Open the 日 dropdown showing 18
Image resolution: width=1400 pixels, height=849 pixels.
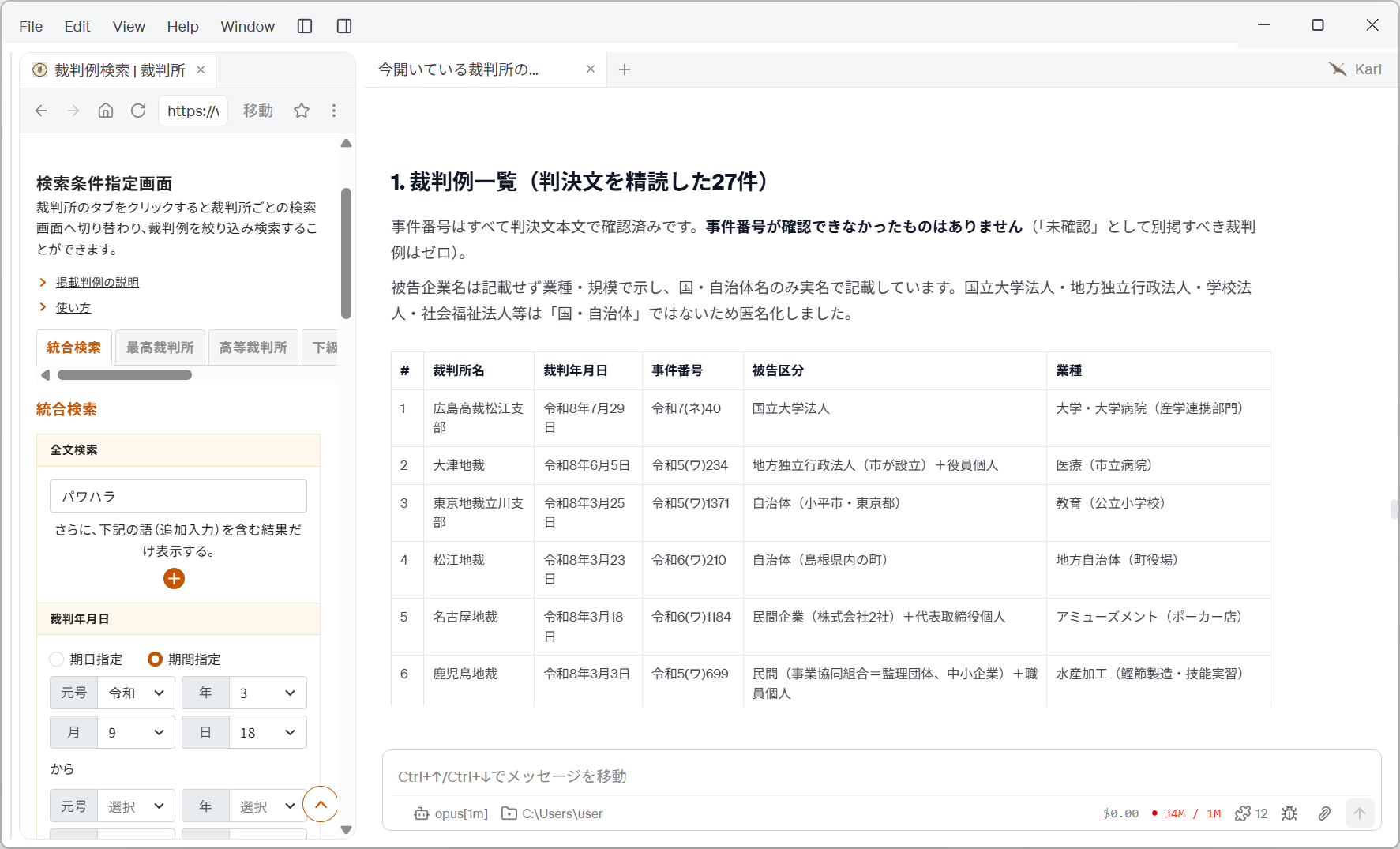268,732
